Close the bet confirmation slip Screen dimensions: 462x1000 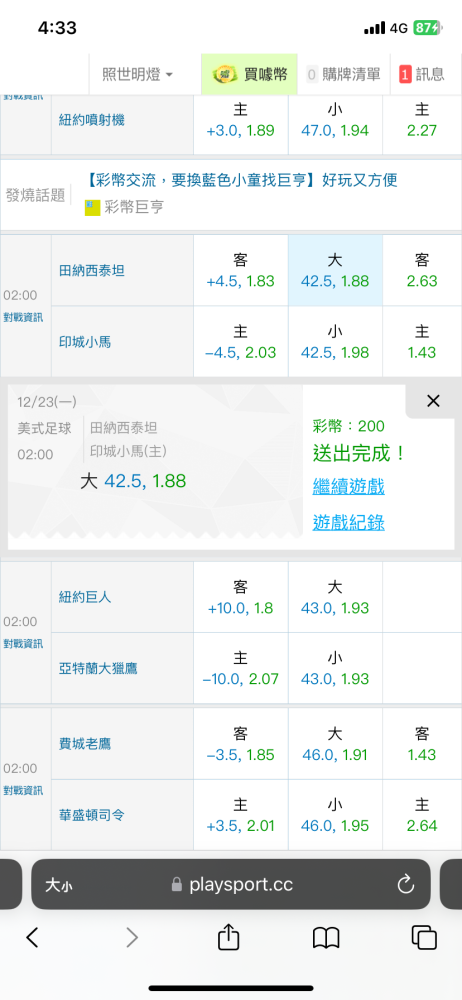[433, 401]
